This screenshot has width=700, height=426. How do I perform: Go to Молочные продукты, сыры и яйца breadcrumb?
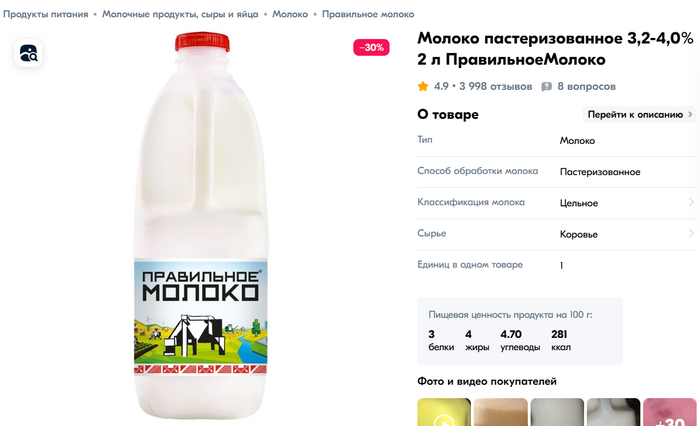pyautogui.click(x=180, y=14)
